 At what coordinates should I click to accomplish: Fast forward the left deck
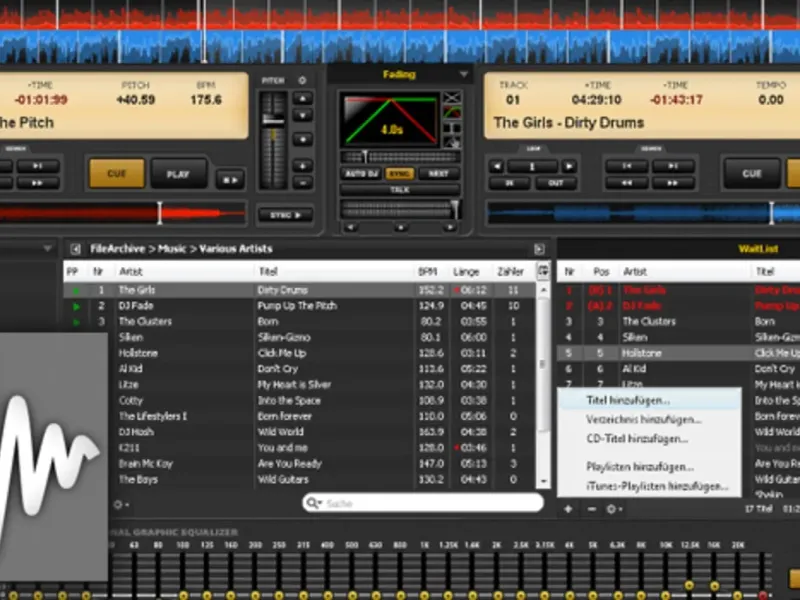38,183
